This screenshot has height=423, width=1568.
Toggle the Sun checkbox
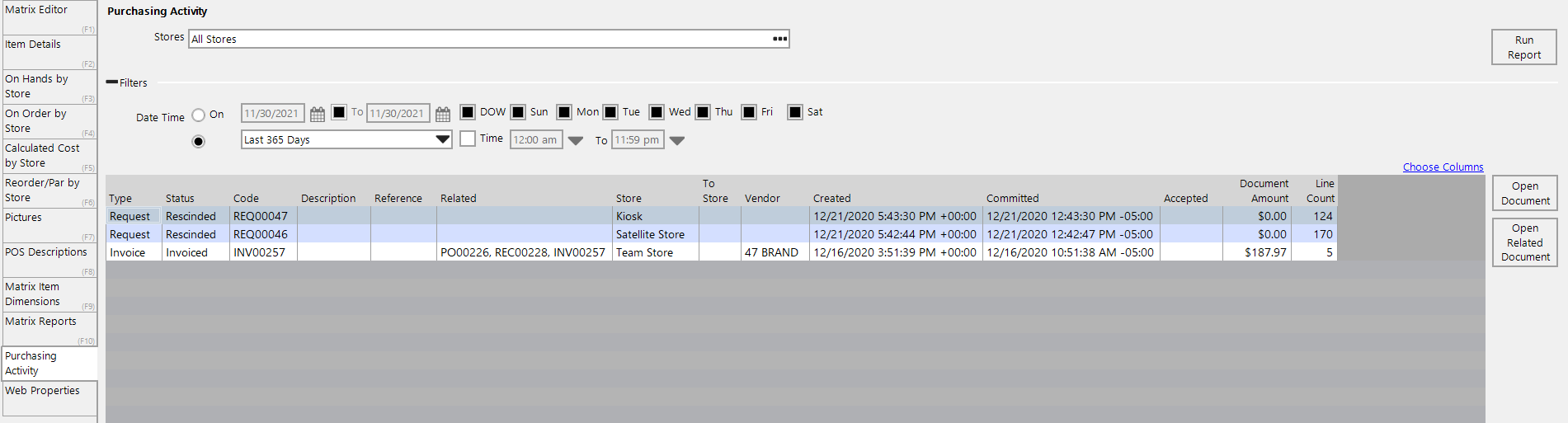tap(518, 112)
